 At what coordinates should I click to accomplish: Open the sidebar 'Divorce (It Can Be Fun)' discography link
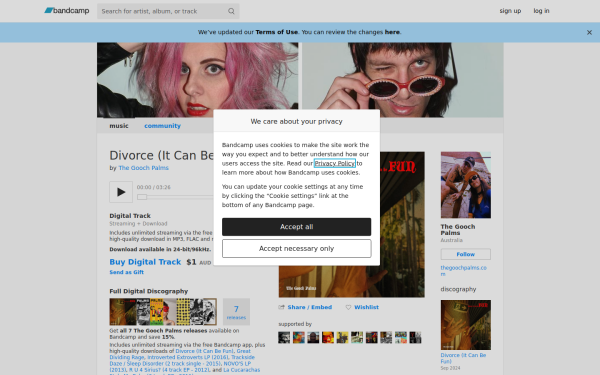point(463,358)
